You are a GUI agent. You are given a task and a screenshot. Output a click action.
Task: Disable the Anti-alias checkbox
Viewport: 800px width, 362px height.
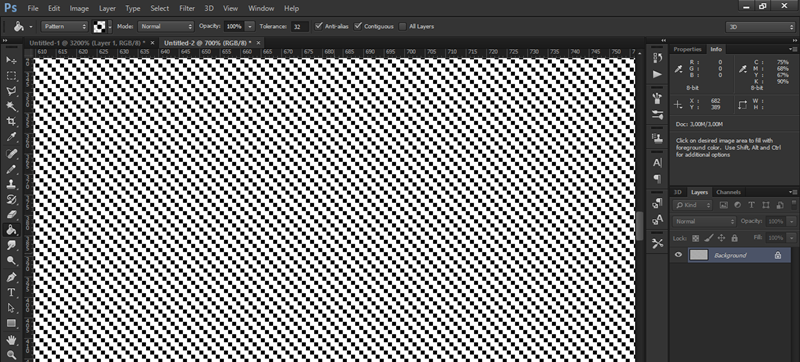[319, 26]
